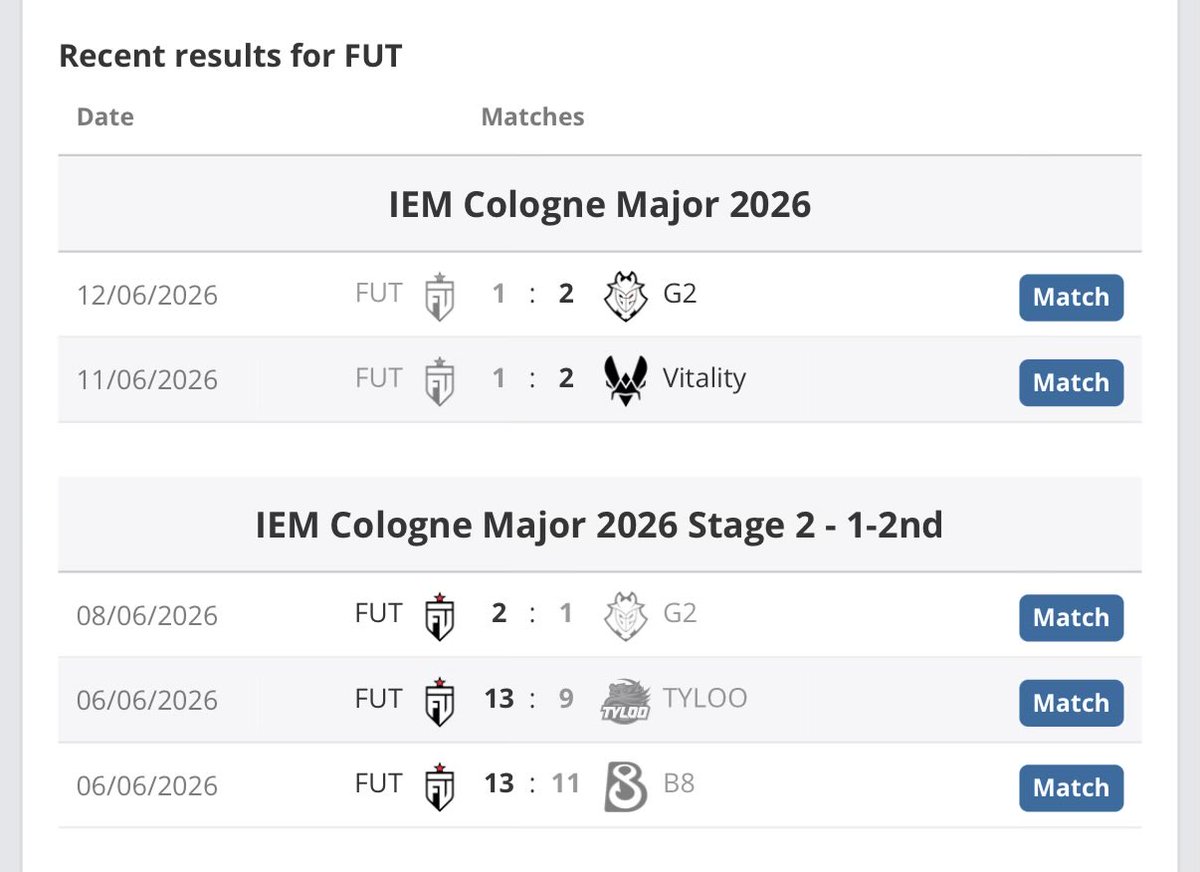Click the G2 logo in the 12/06/2026 match

(625, 297)
